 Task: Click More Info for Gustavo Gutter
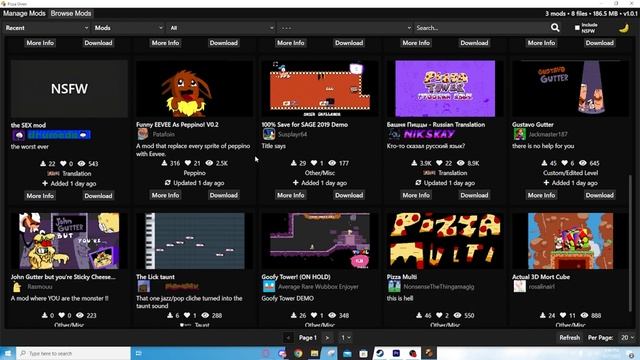[541, 195]
